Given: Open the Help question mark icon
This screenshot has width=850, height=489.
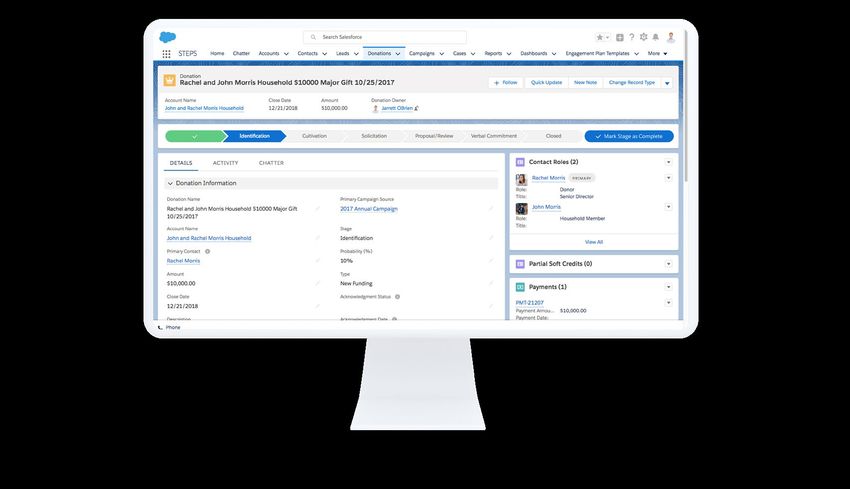Looking at the screenshot, I should pyautogui.click(x=632, y=37).
